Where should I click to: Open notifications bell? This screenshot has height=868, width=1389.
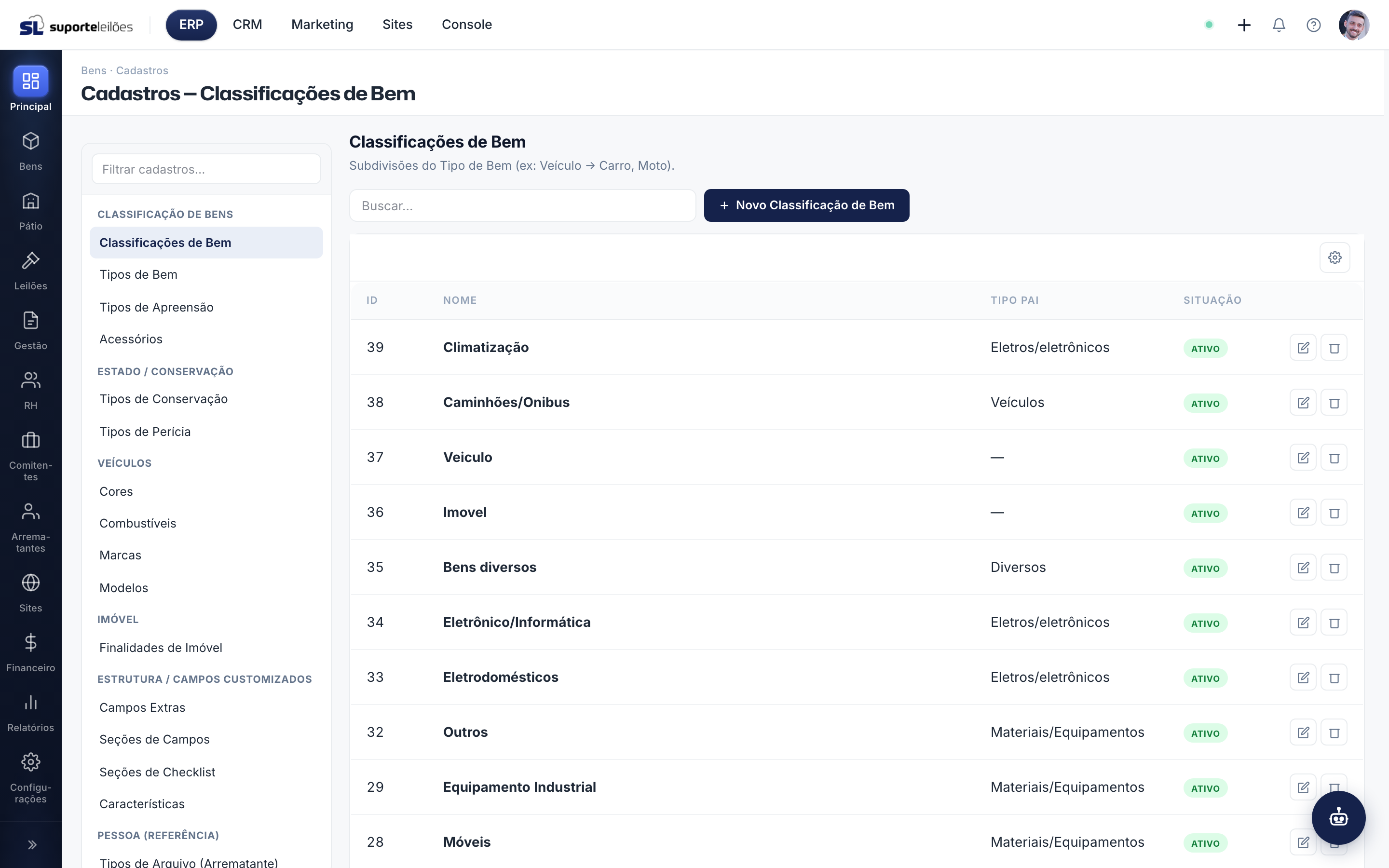coord(1278,25)
